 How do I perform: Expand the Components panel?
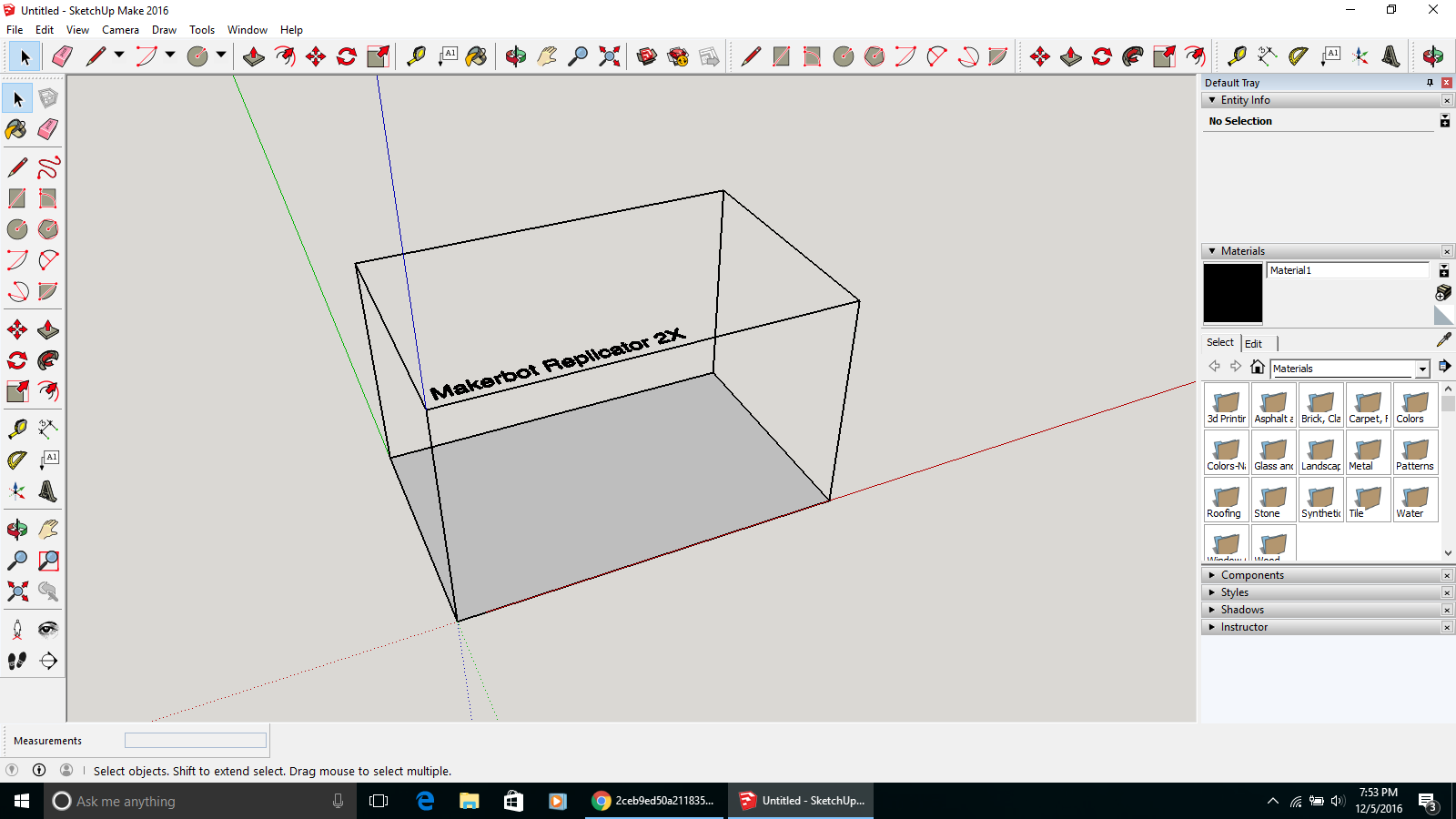pyautogui.click(x=1212, y=575)
